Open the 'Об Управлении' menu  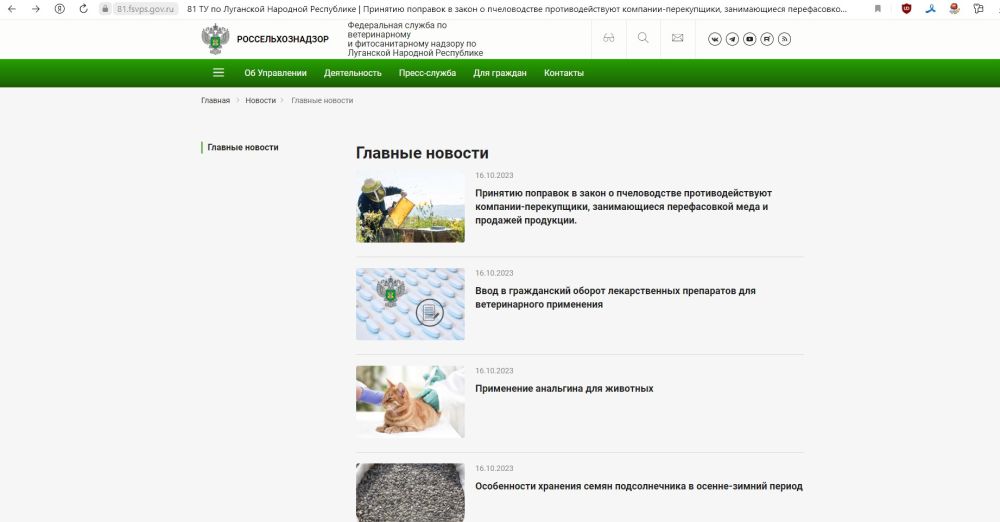275,73
